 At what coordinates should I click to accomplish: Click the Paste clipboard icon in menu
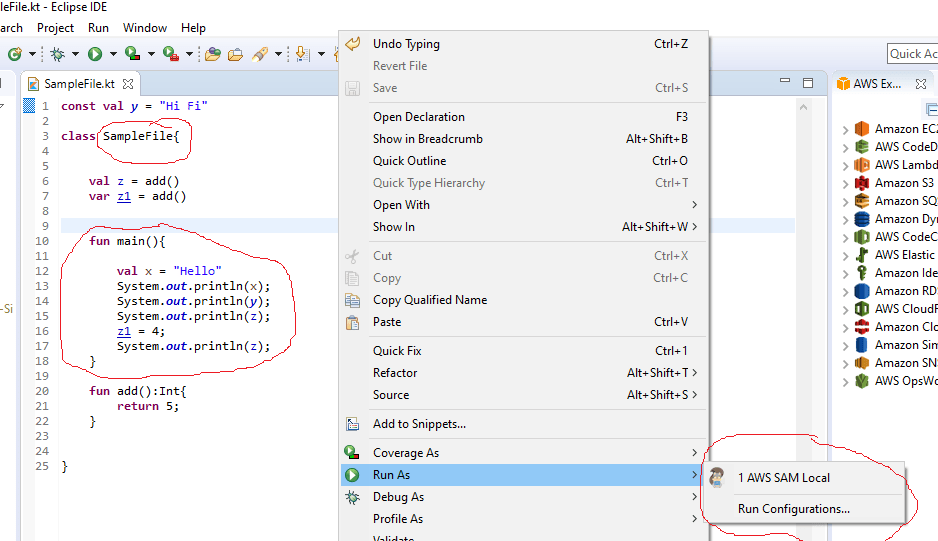pos(352,322)
